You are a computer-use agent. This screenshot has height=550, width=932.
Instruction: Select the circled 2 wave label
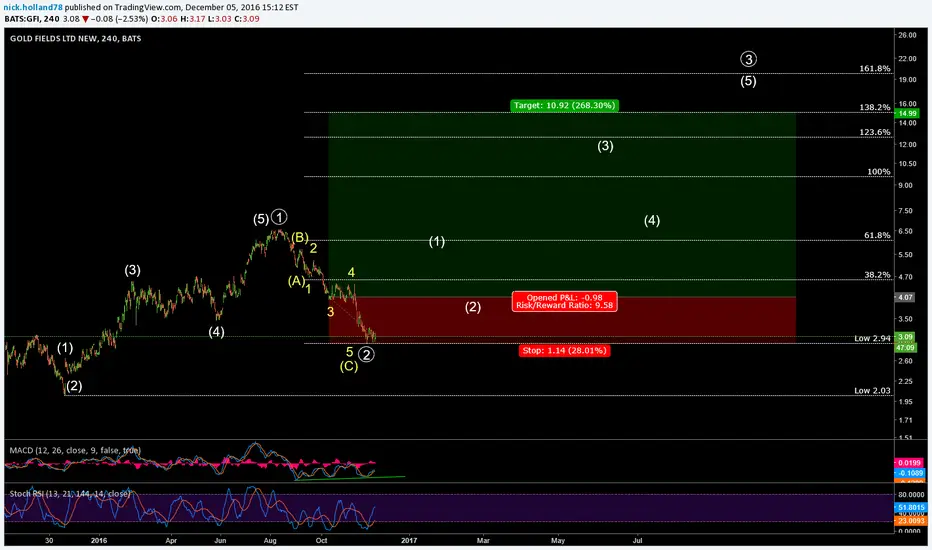point(367,355)
